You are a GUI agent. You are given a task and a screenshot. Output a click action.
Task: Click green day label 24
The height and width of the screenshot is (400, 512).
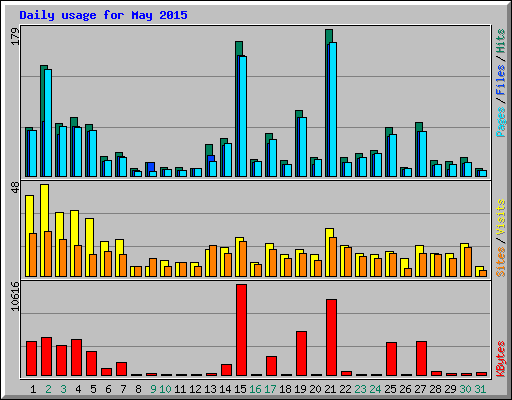coord(375,389)
